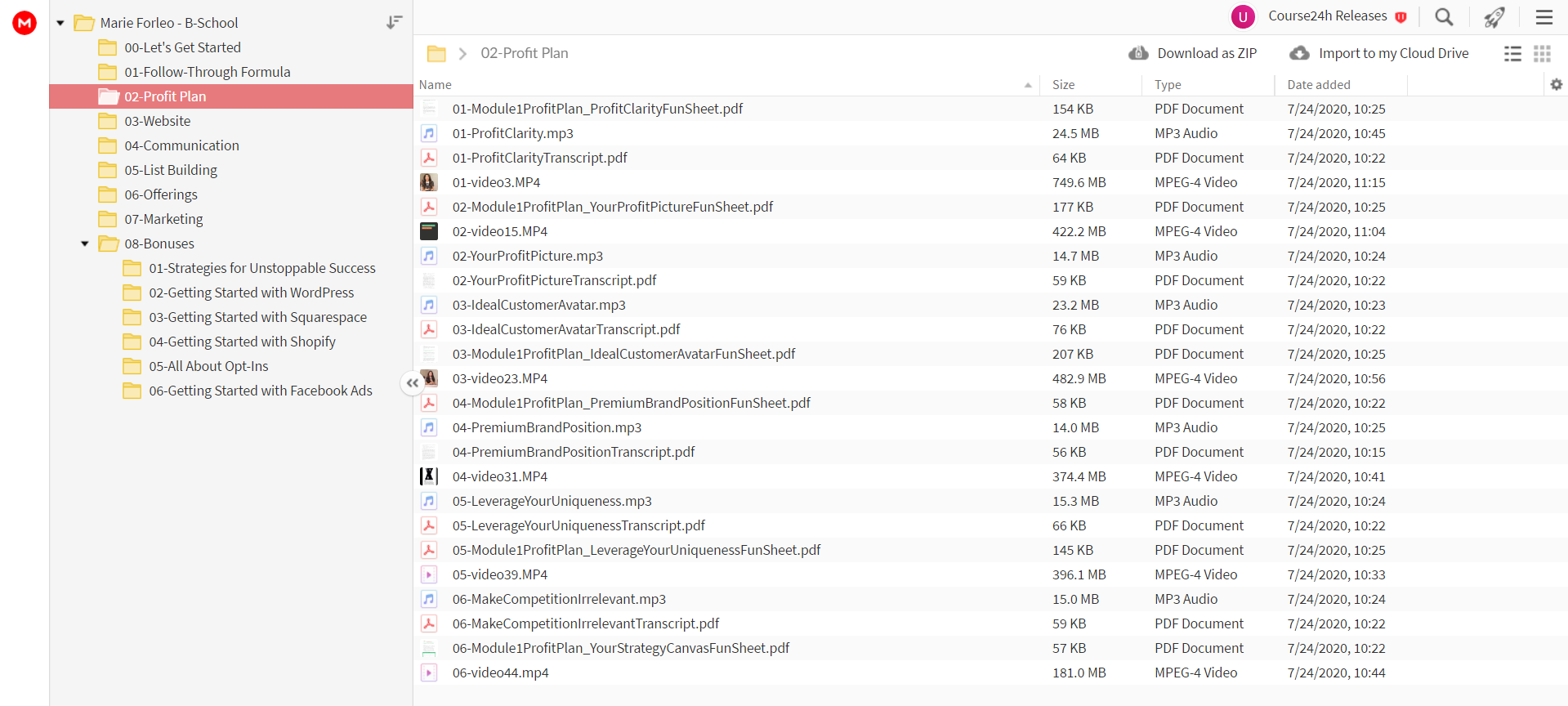This screenshot has width=1568, height=706.
Task: Click the Import to Cloud Drive icon
Action: pos(1299,53)
